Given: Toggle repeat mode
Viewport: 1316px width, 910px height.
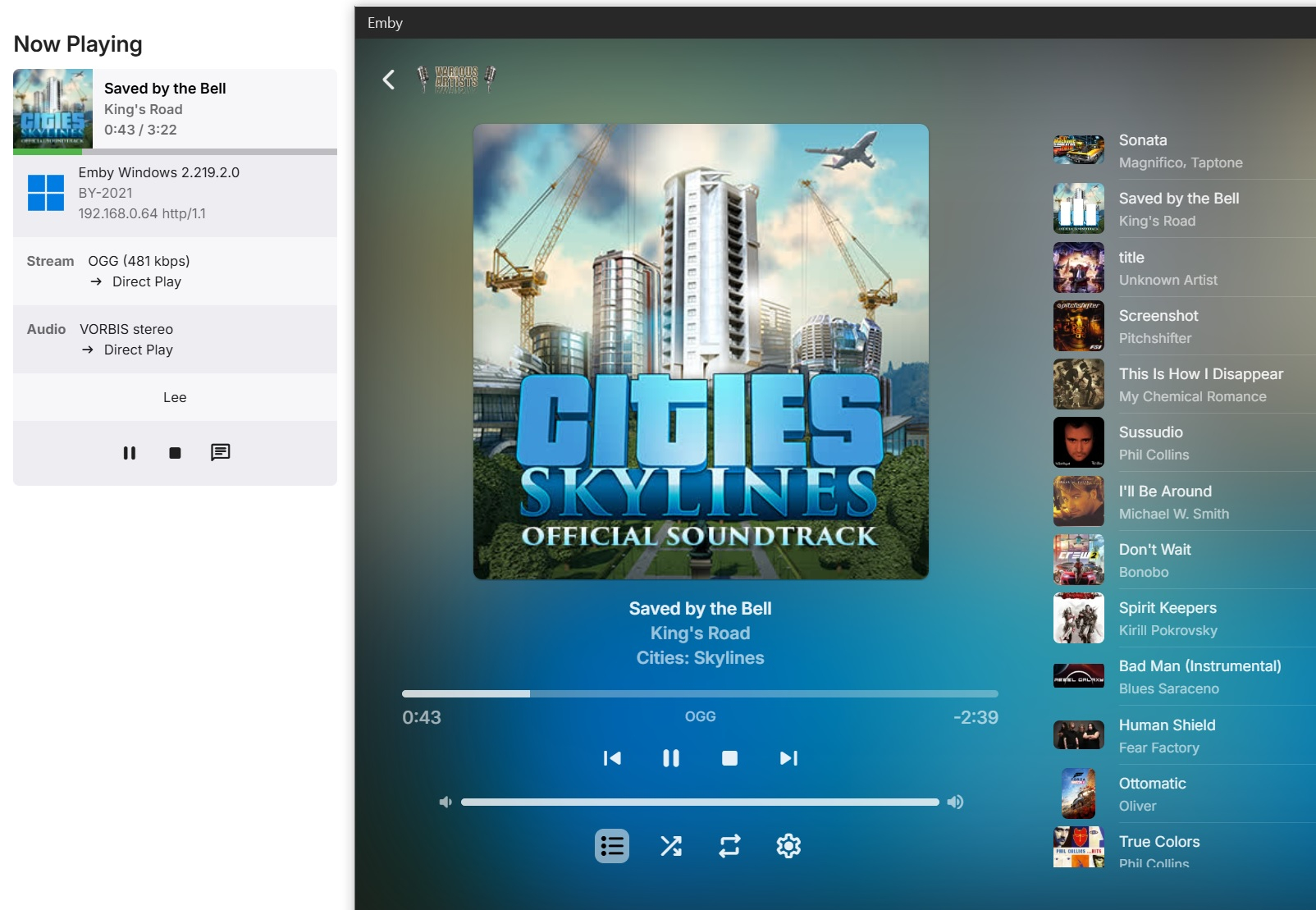Looking at the screenshot, I should pyautogui.click(x=730, y=845).
